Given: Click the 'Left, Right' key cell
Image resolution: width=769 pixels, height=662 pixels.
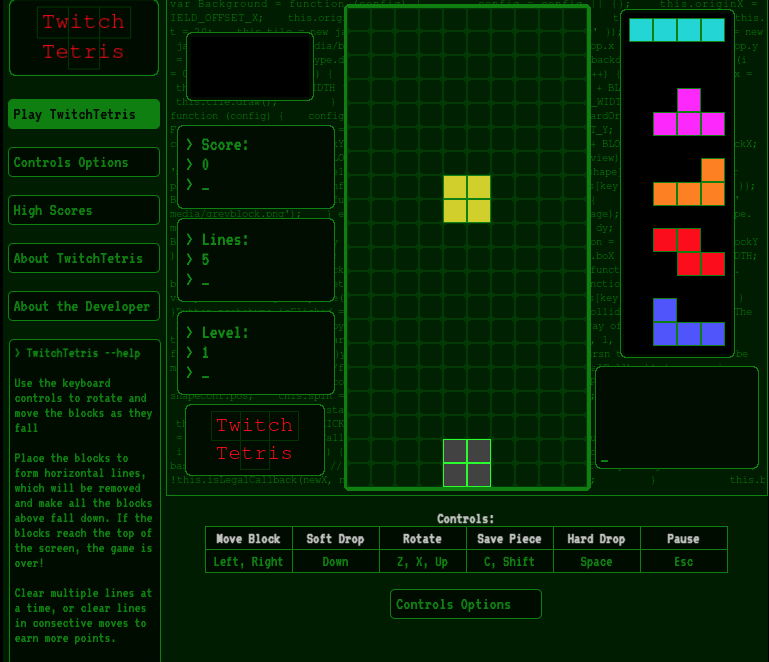Looking at the screenshot, I should [x=249, y=561].
